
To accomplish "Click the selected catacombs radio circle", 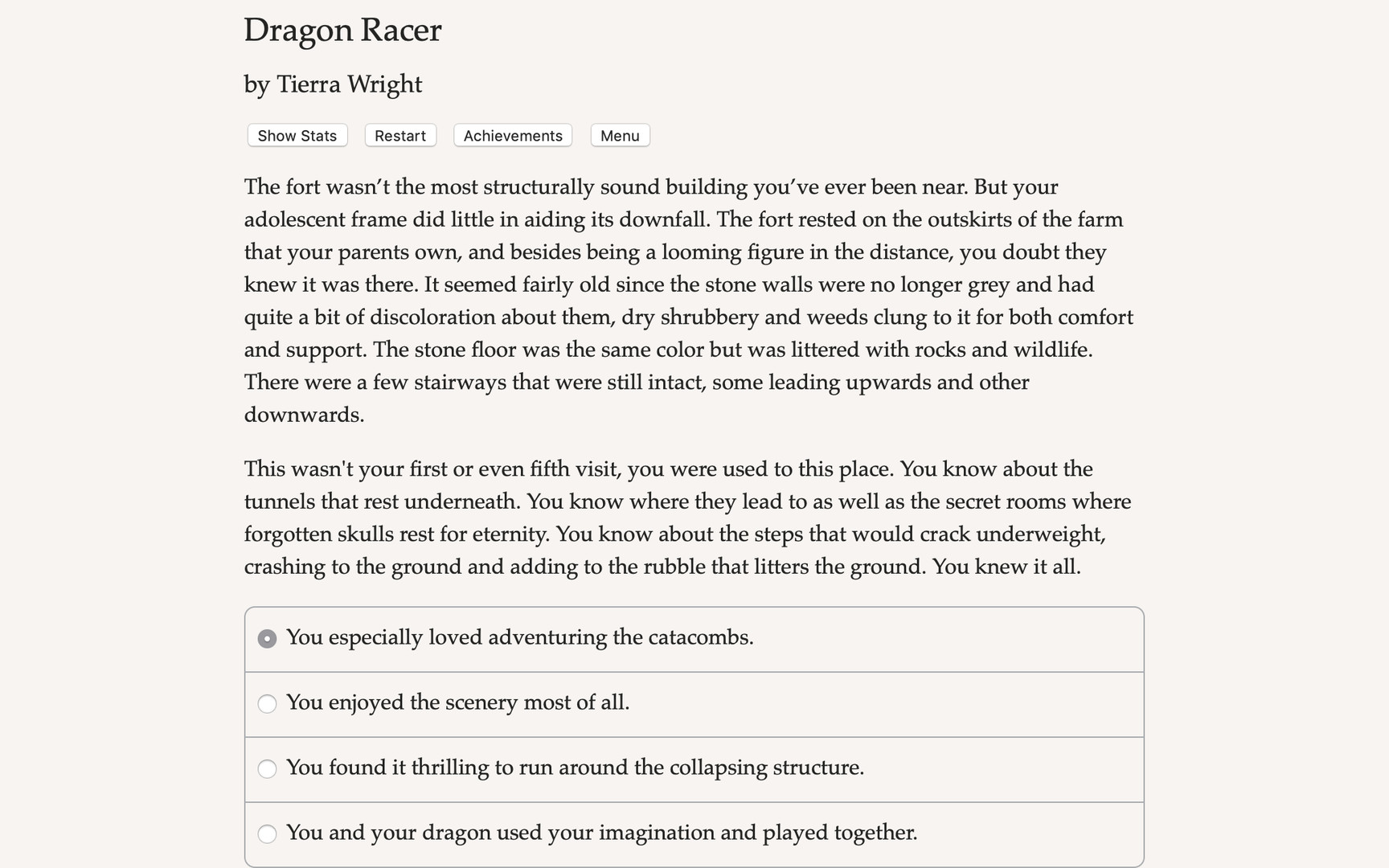I will pos(267,638).
